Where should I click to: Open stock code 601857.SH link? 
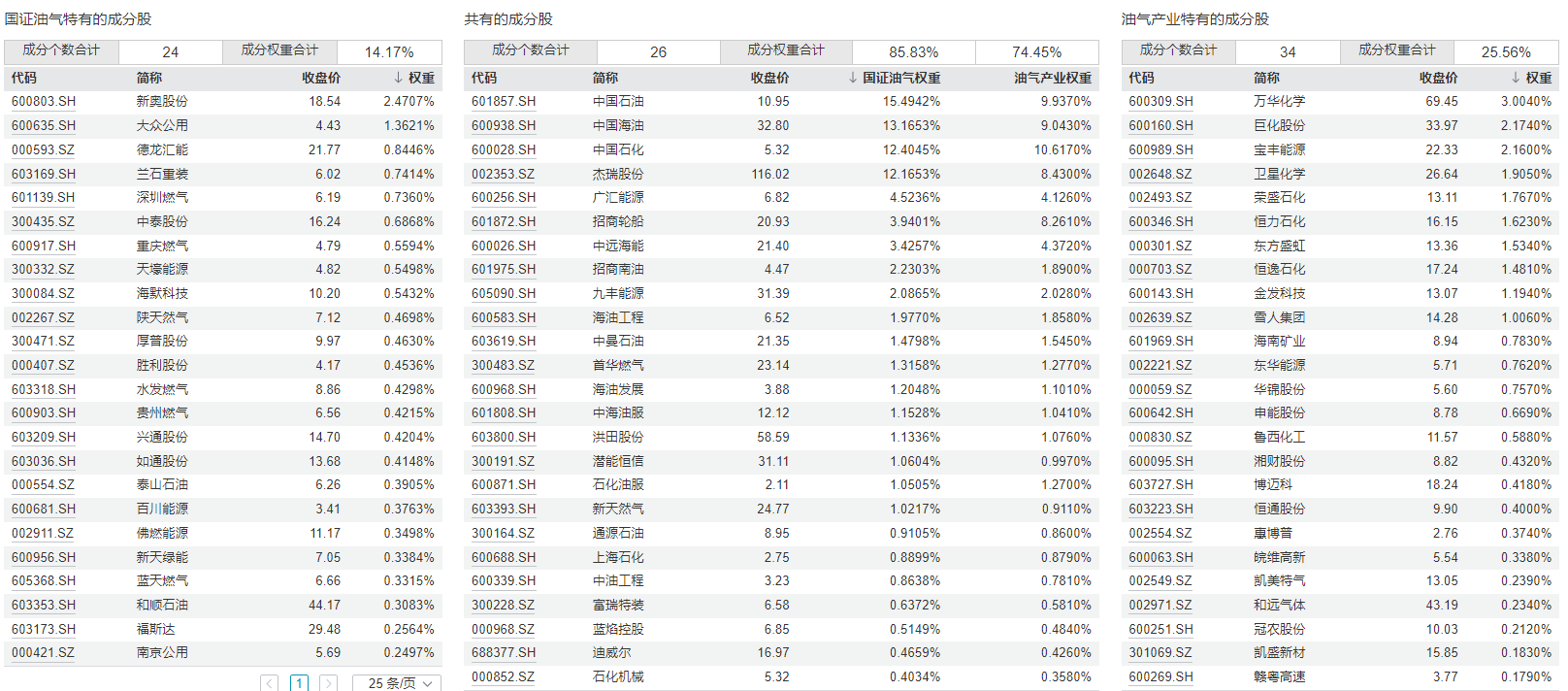(x=504, y=101)
